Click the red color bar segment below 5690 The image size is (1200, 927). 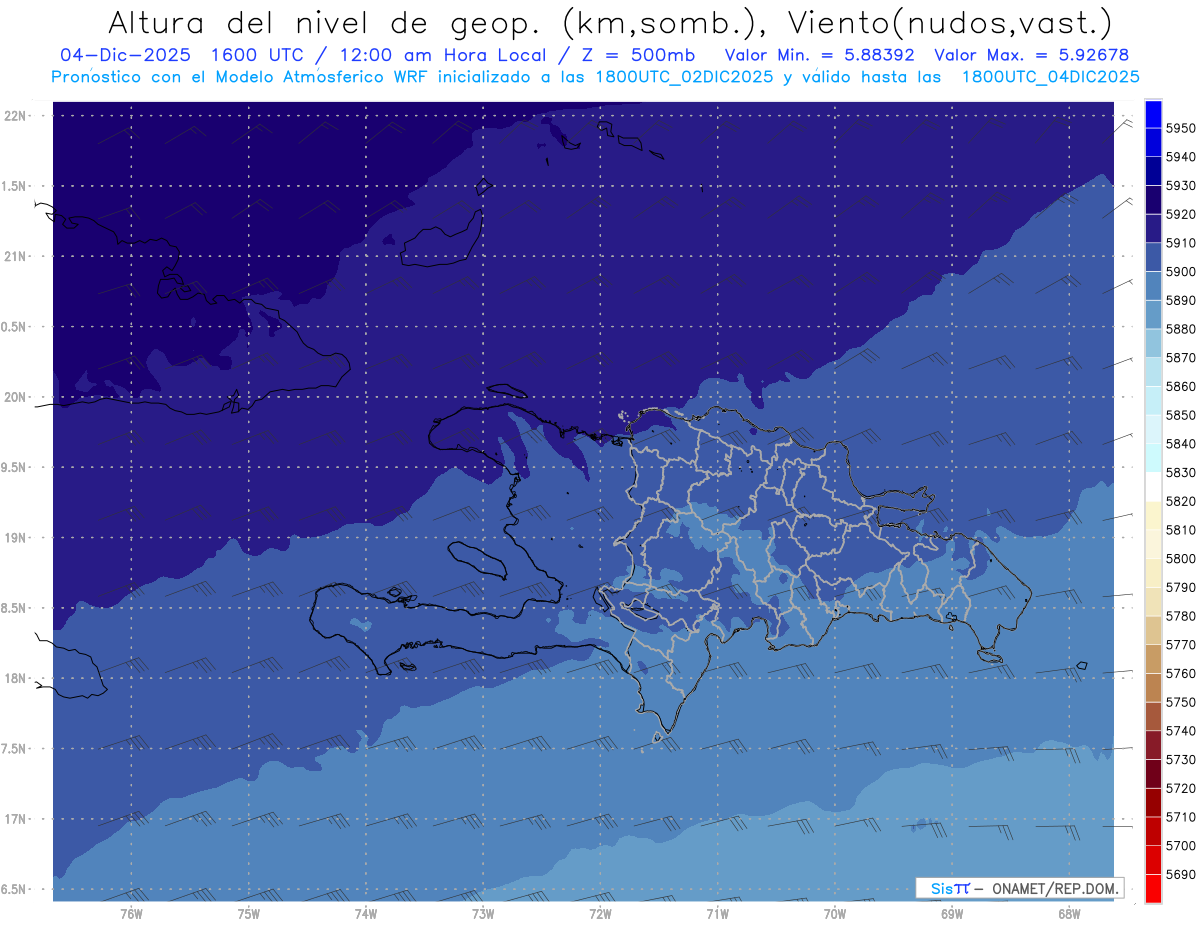click(1153, 888)
